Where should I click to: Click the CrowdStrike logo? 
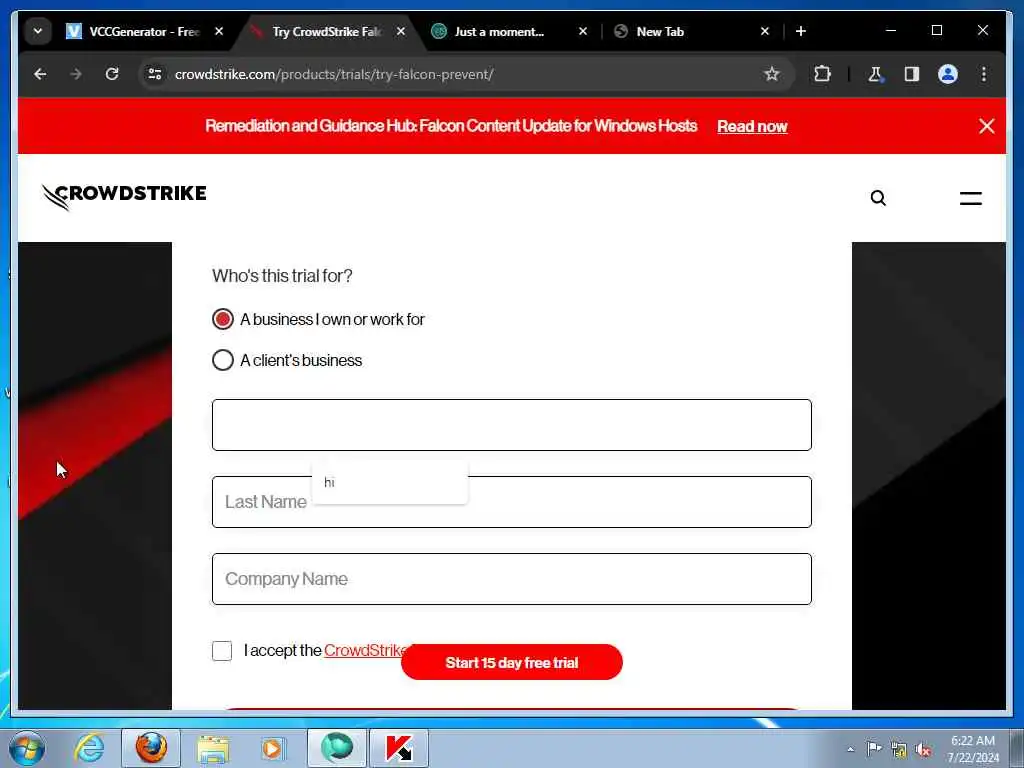(124, 197)
